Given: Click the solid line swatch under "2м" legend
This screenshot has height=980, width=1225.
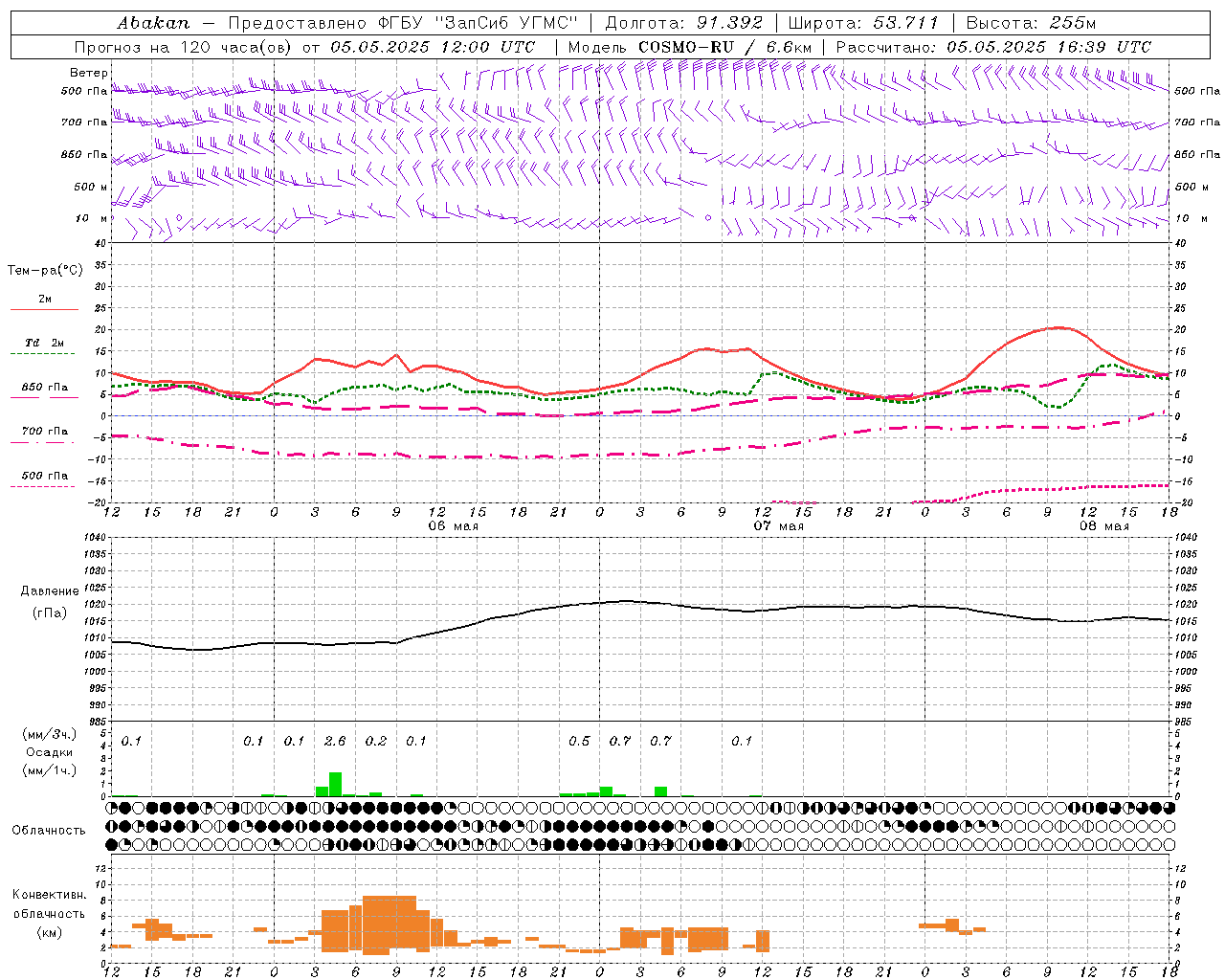Looking at the screenshot, I should click(x=44, y=310).
